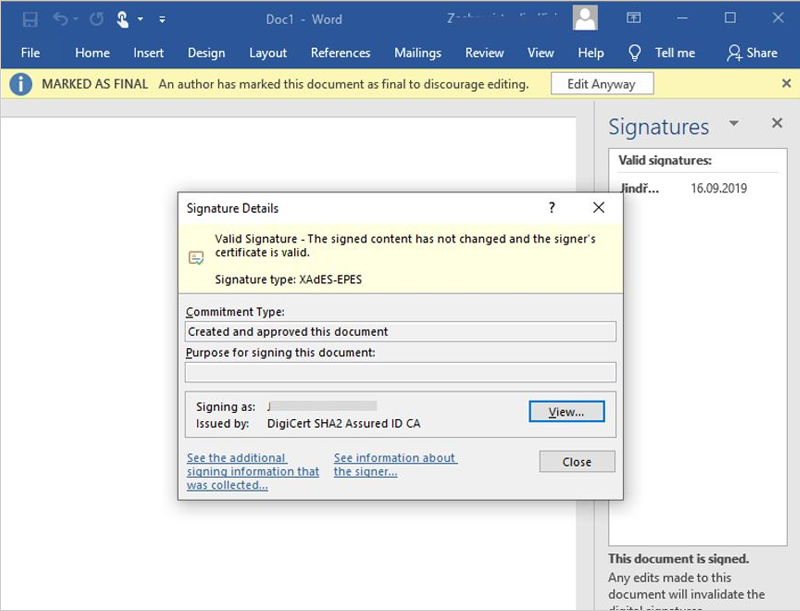Select the Design tab
Viewport: 800px width, 611px height.
click(206, 53)
